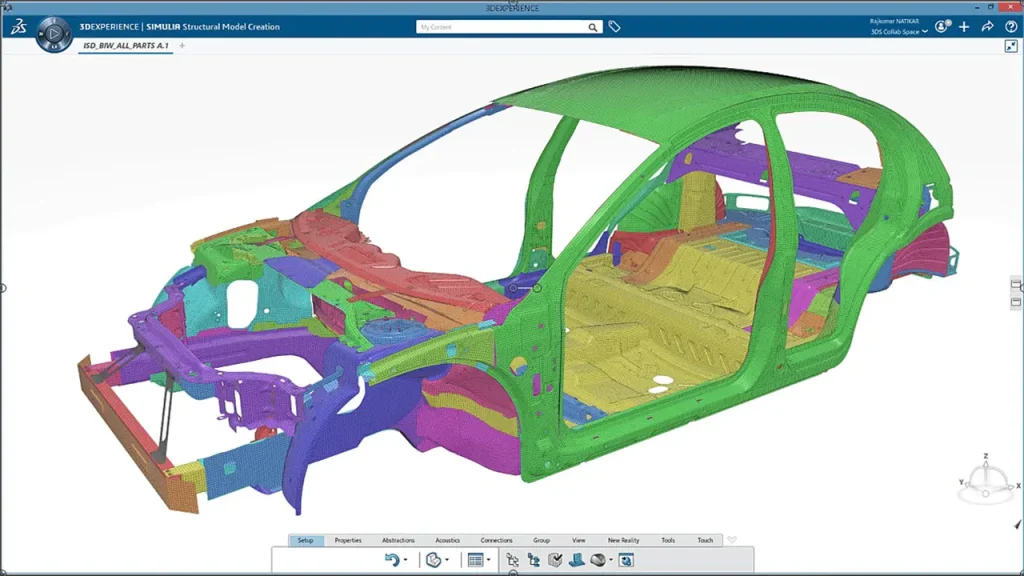This screenshot has height=576, width=1024.
Task: Select the ISD_BIW_ALL_PARTS A.1 document tab
Action: [126, 46]
